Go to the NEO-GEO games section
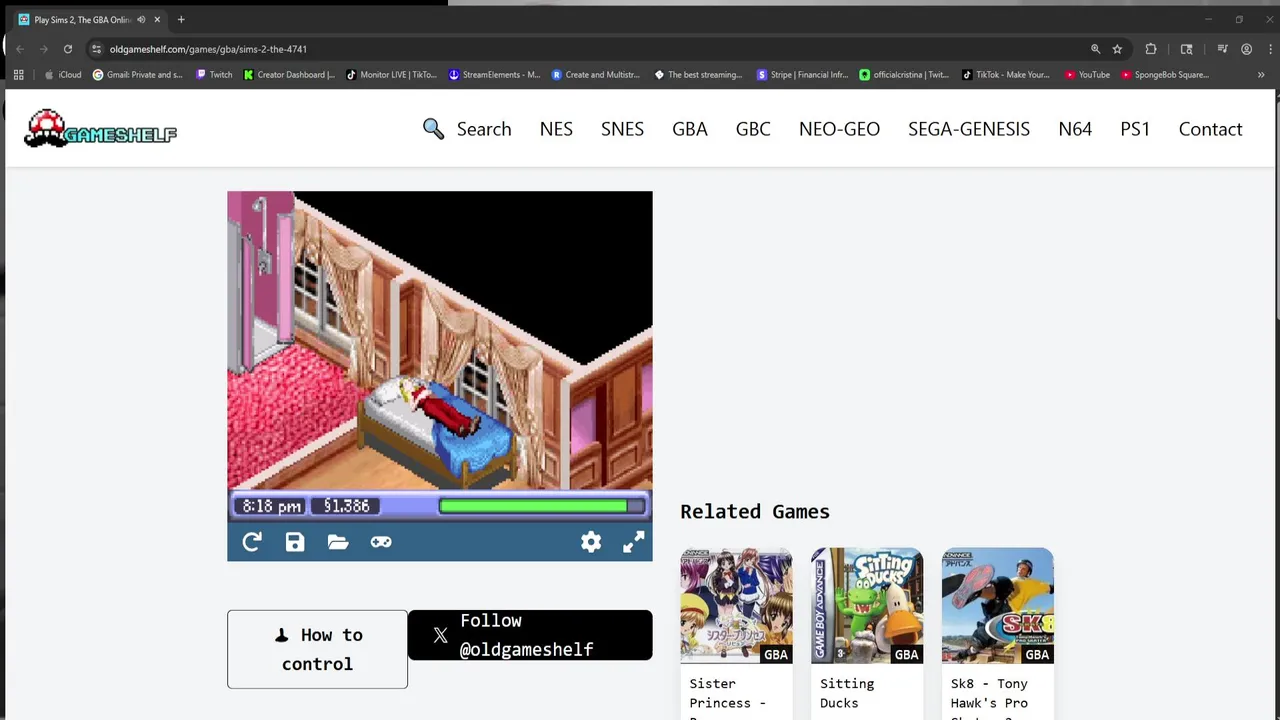 (839, 129)
